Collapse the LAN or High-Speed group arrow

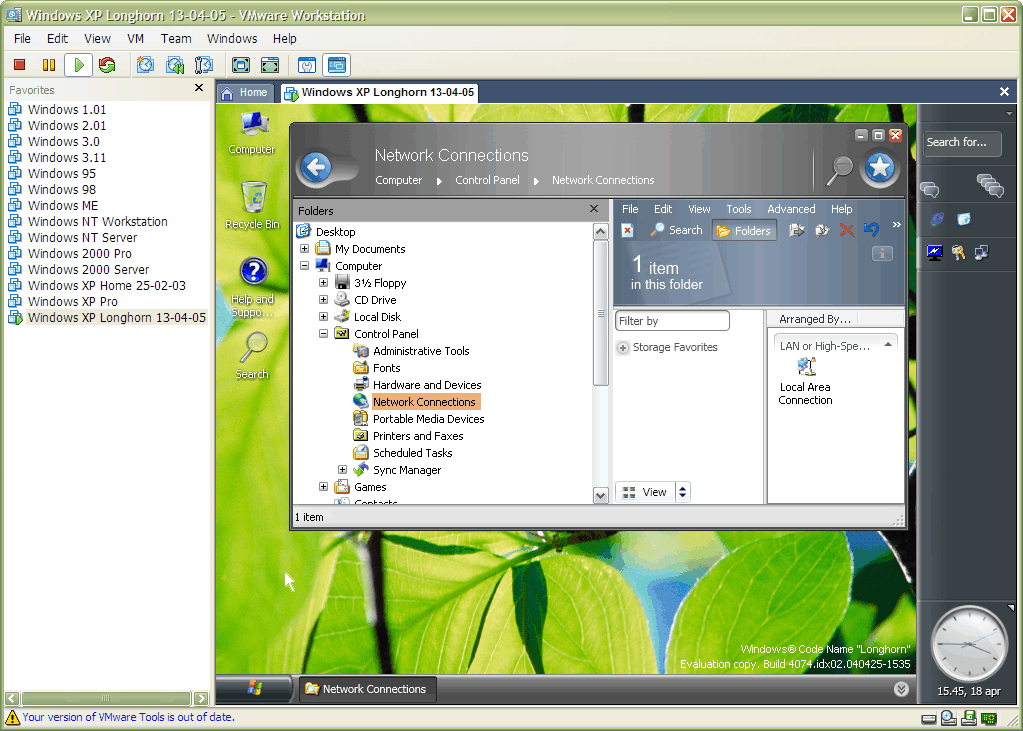pos(888,345)
